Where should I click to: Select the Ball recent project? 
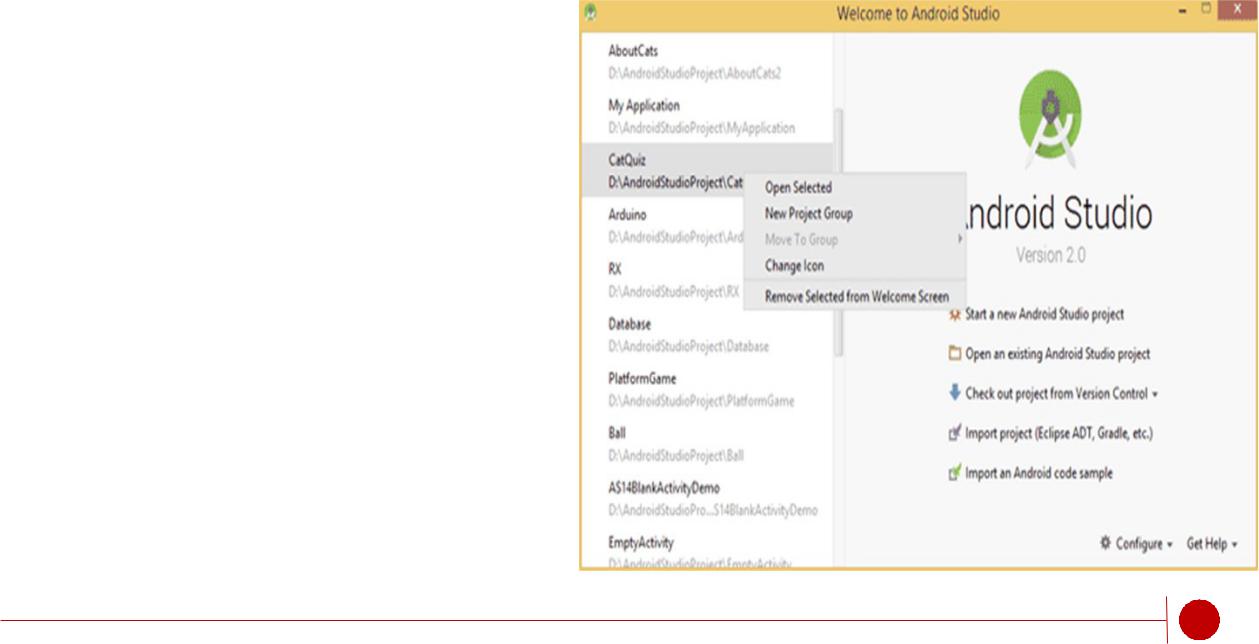706,444
